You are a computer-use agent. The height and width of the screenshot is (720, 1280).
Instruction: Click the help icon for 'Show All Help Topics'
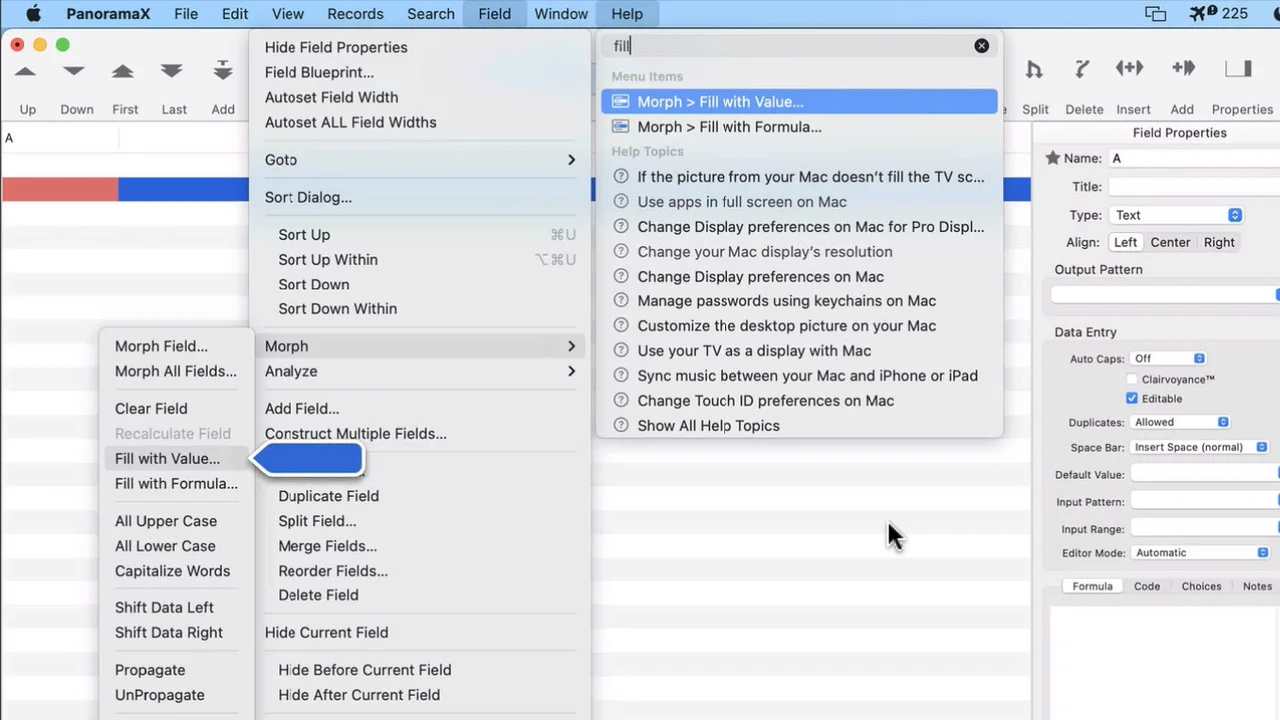(x=621, y=426)
